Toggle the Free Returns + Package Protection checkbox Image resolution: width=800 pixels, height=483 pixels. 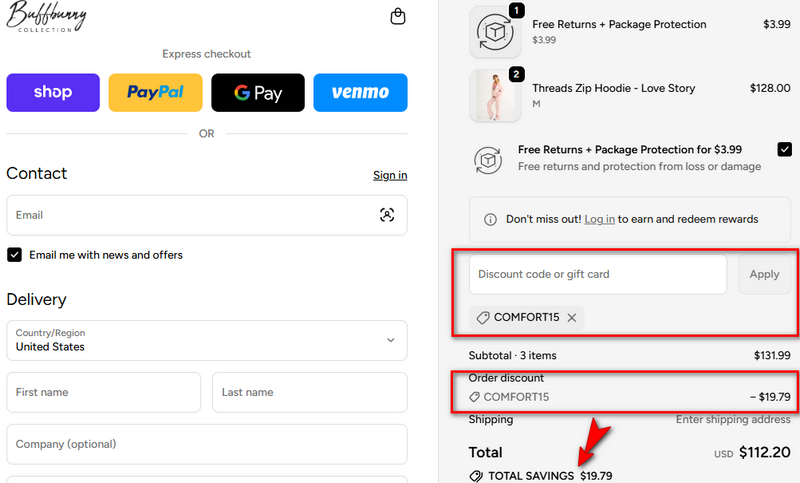click(x=784, y=150)
